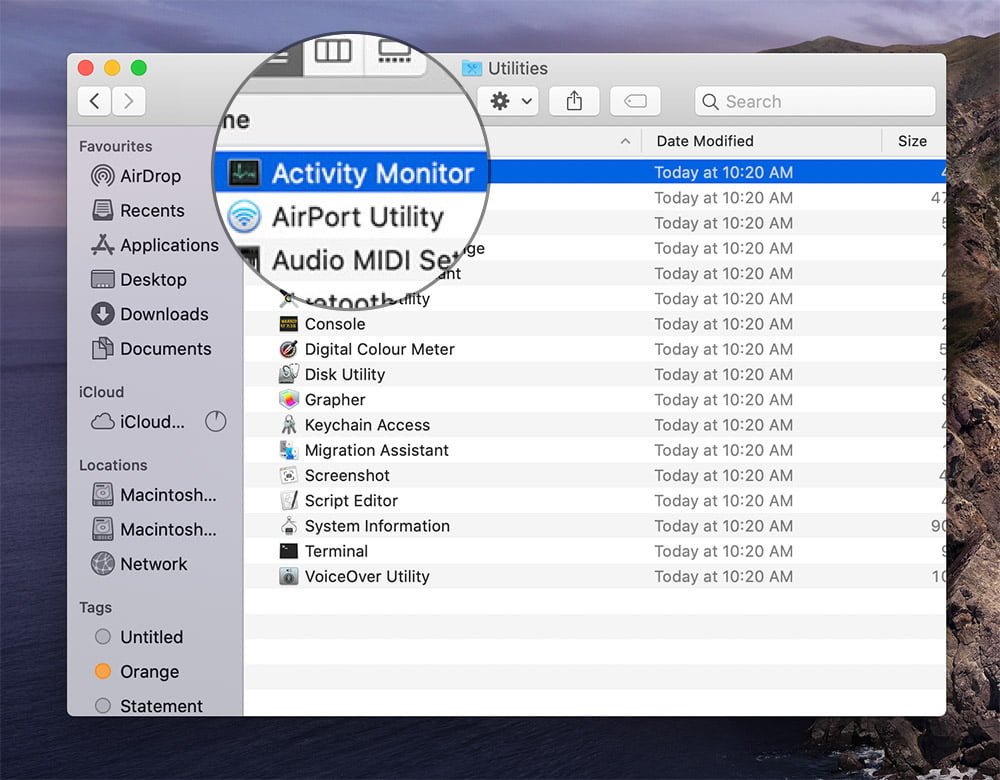Viewport: 1000px width, 780px height.
Task: Click the Edit Tags toolbar icon
Action: [x=635, y=101]
